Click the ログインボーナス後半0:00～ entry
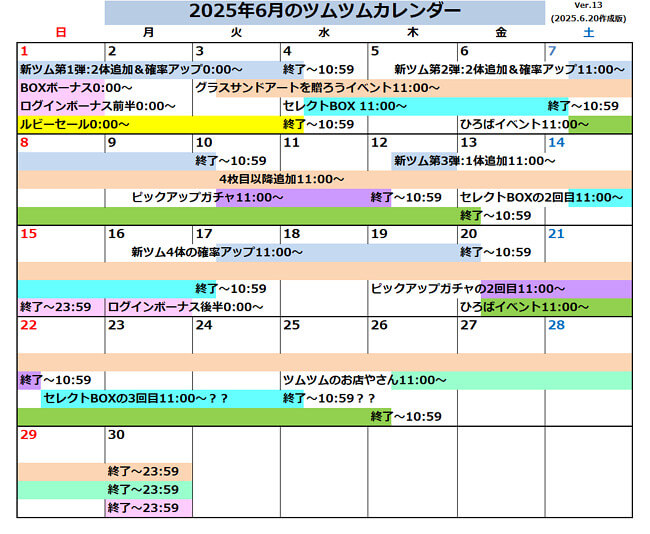Viewport: 650px width, 534px height. click(185, 307)
